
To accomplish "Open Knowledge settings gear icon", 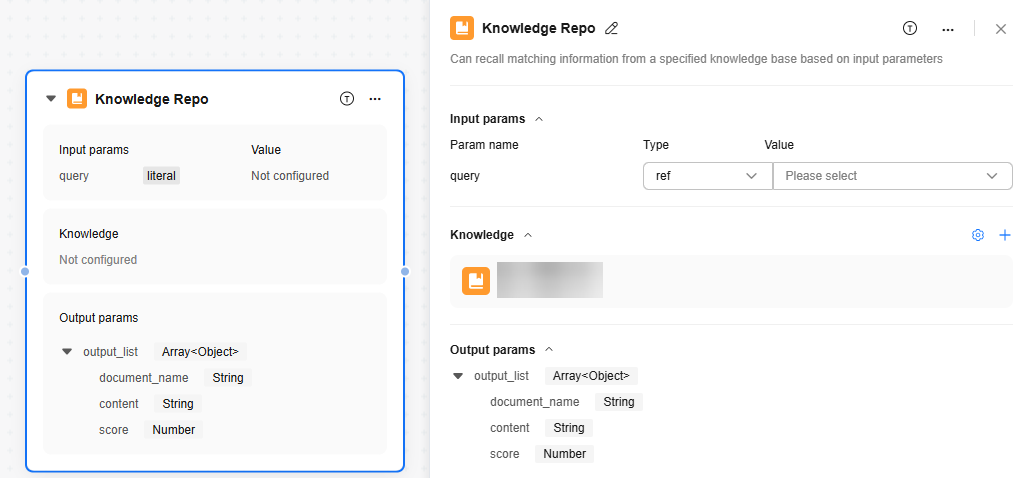I will (978, 235).
